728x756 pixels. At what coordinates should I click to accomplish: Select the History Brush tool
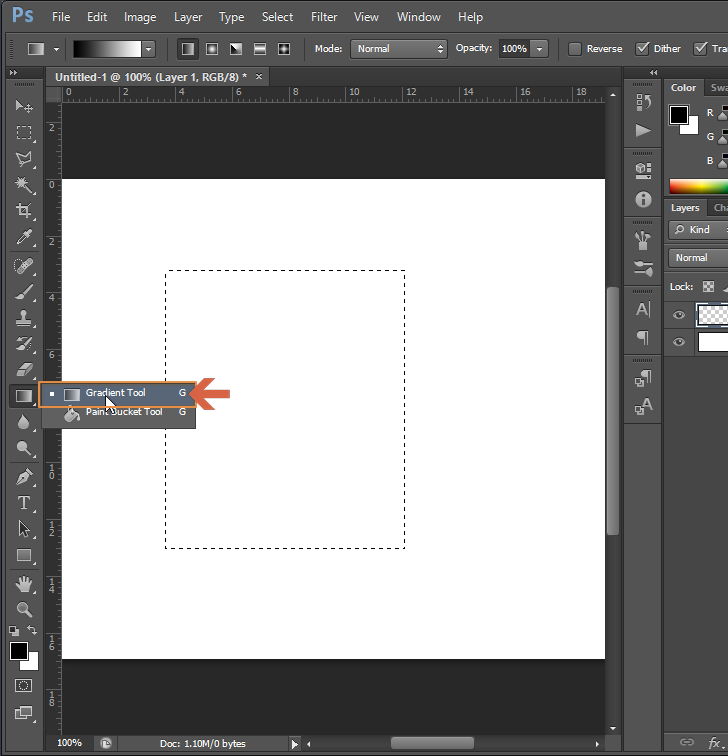point(24,344)
